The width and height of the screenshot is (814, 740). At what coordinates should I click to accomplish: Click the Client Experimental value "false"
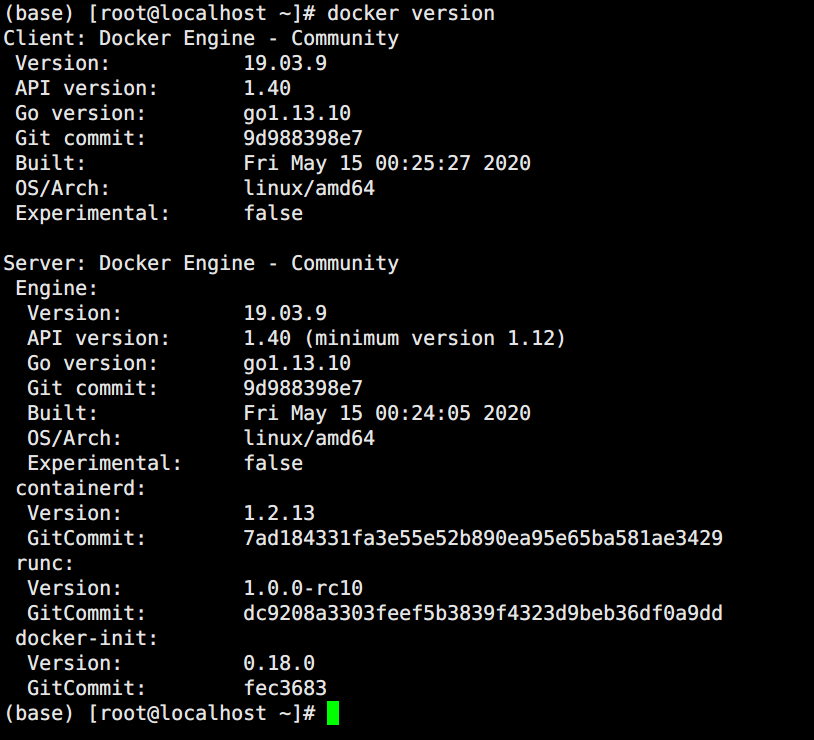point(273,213)
